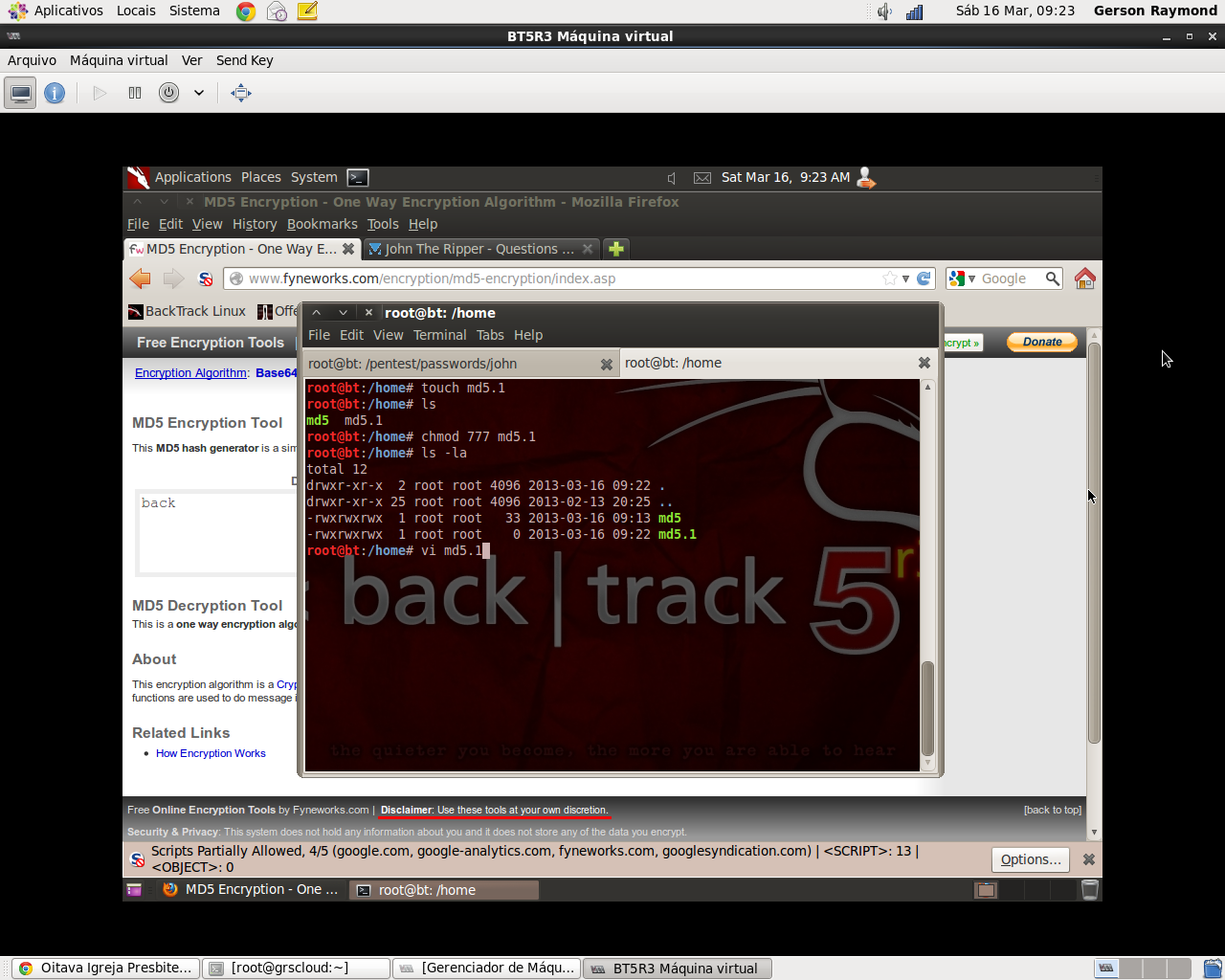Go to Firefox home page icon
Screen dimensions: 1225x980
click(x=1084, y=278)
